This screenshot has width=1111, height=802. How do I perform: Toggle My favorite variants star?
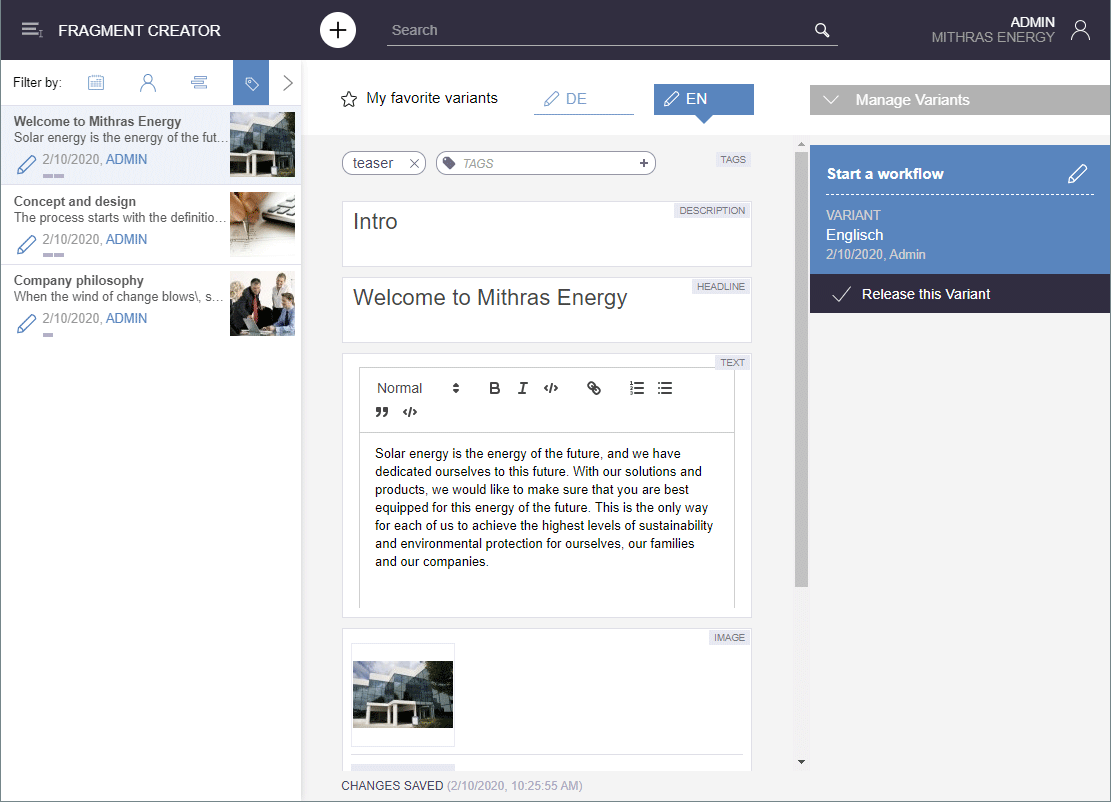pyautogui.click(x=349, y=99)
